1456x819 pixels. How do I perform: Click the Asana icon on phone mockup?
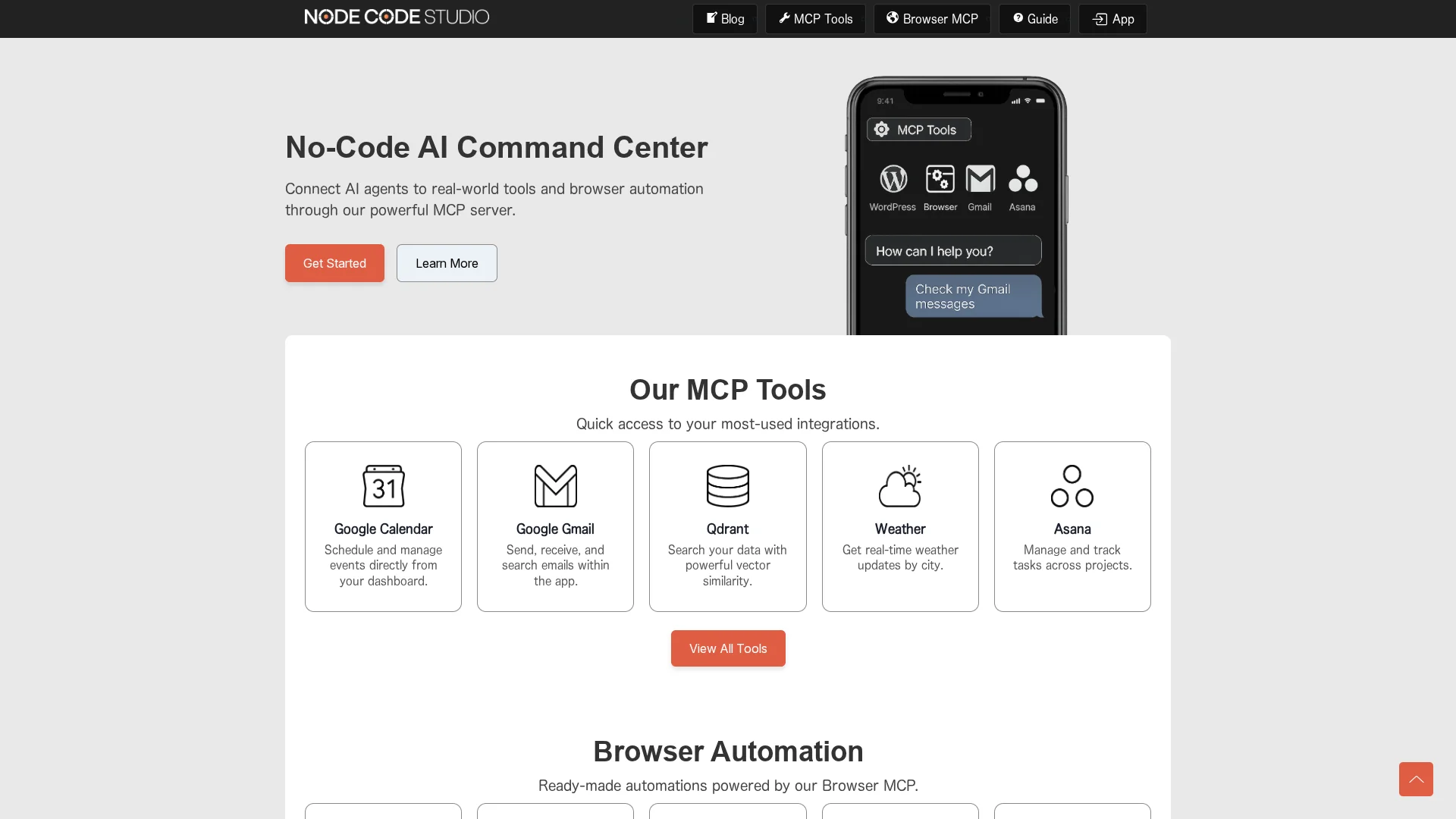click(x=1022, y=180)
